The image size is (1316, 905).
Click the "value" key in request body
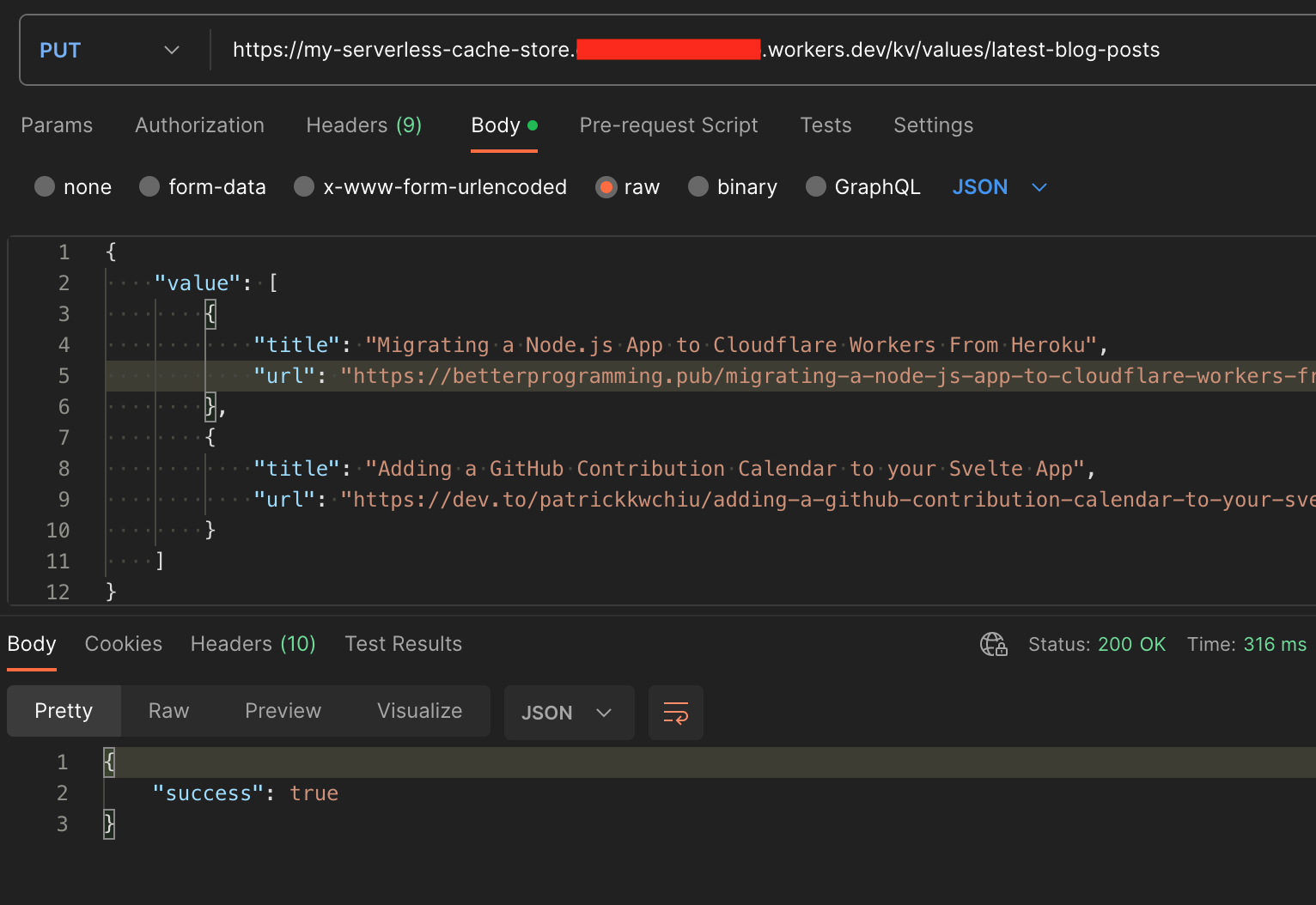pyautogui.click(x=198, y=283)
